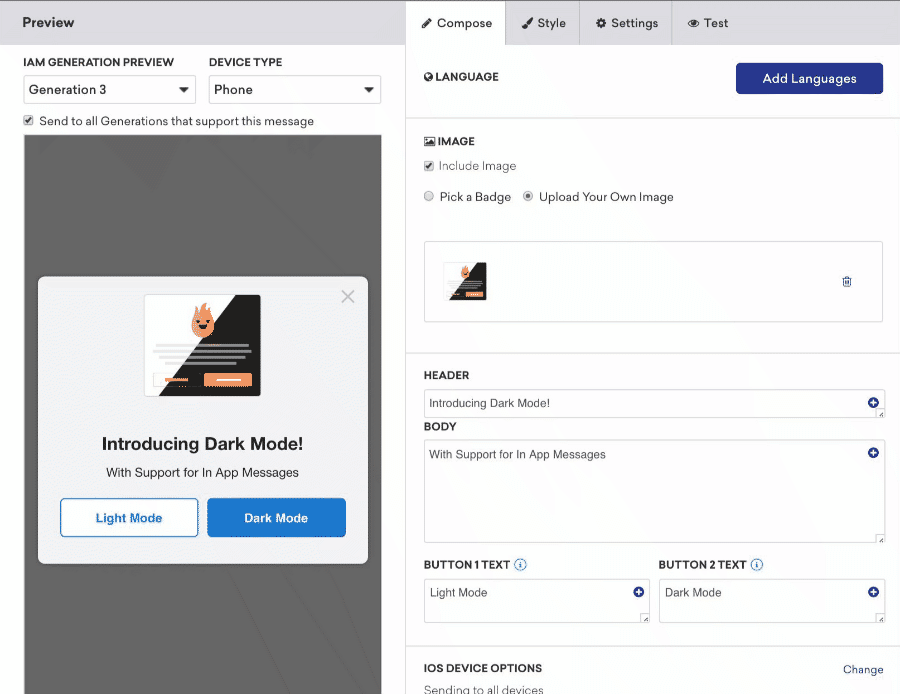The height and width of the screenshot is (694, 900).
Task: Click the 'Introducing Dark Mode!' preview heading
Action: [202, 444]
